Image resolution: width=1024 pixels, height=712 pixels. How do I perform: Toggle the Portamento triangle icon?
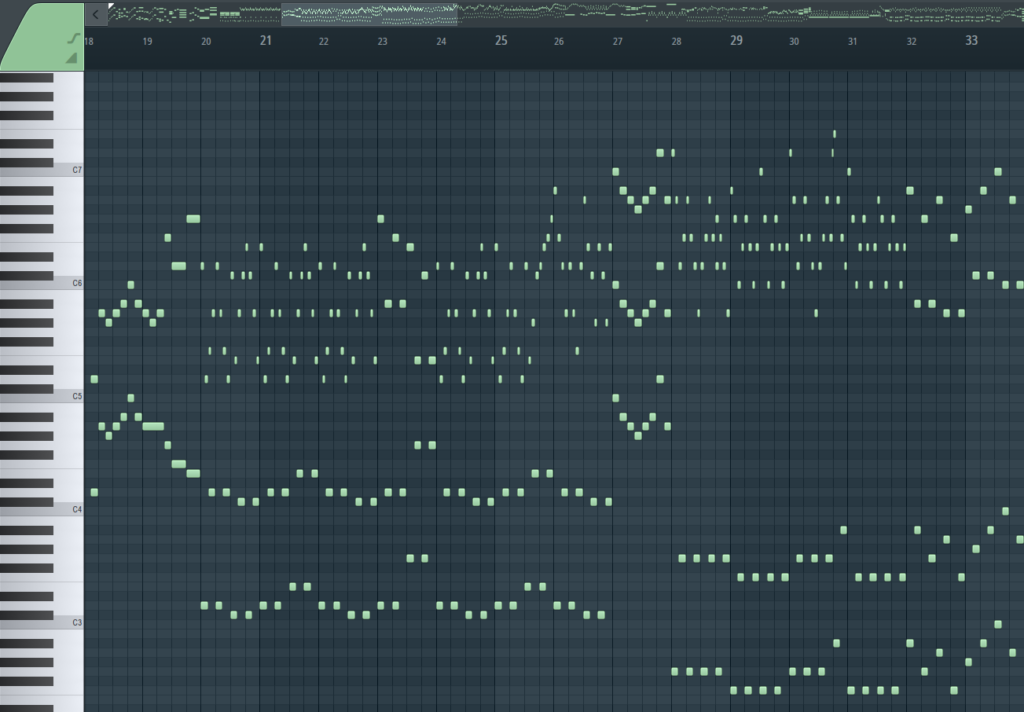[x=72, y=59]
